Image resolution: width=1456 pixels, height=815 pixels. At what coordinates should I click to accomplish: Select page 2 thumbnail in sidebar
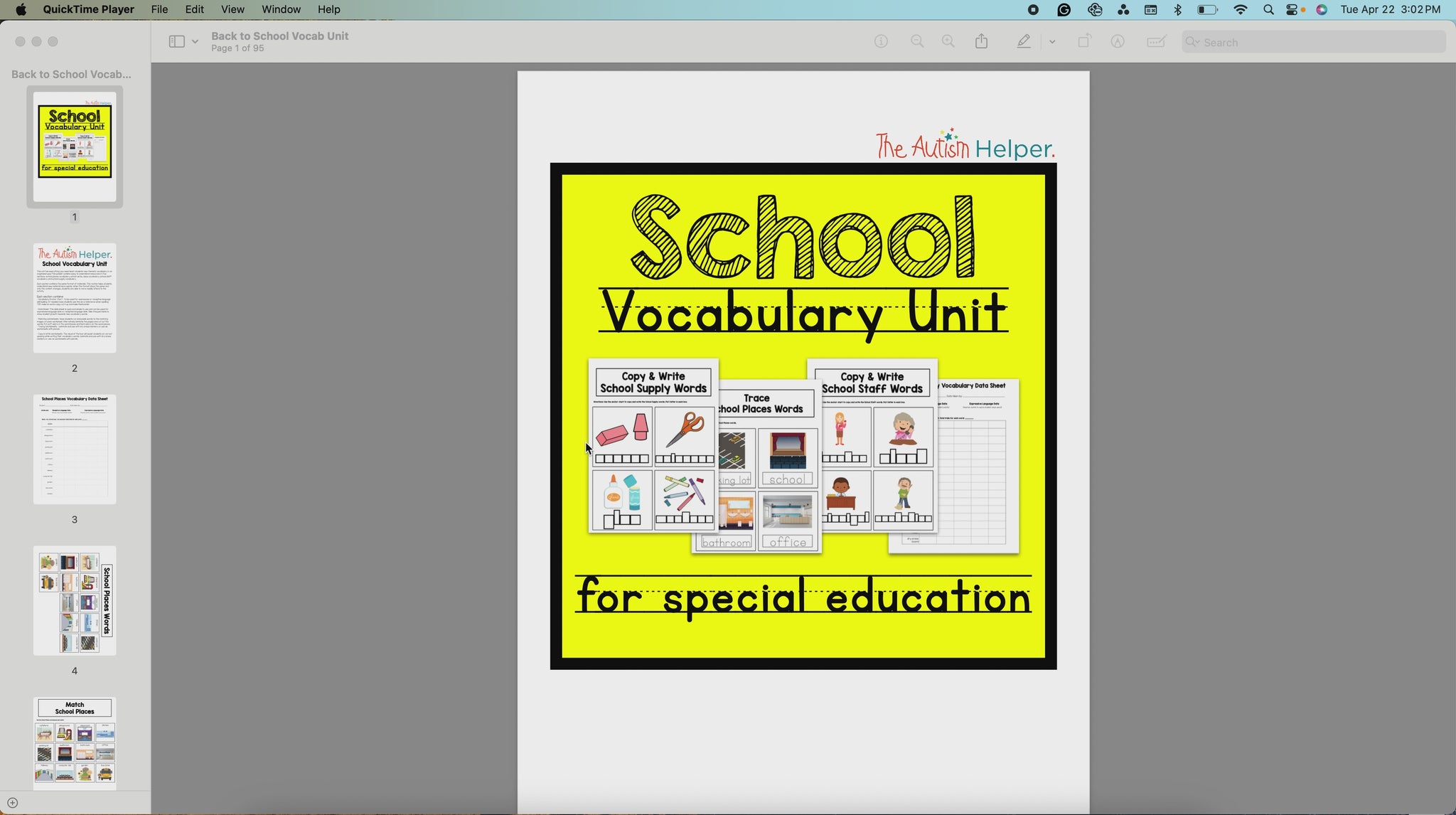[x=75, y=298]
